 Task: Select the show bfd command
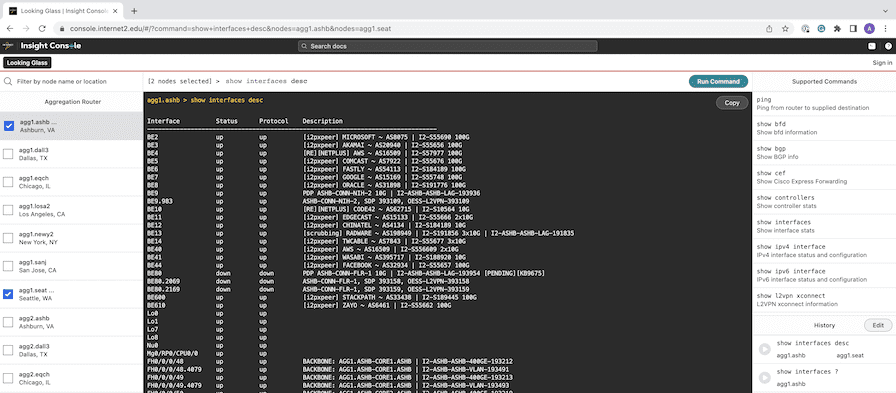(x=823, y=128)
